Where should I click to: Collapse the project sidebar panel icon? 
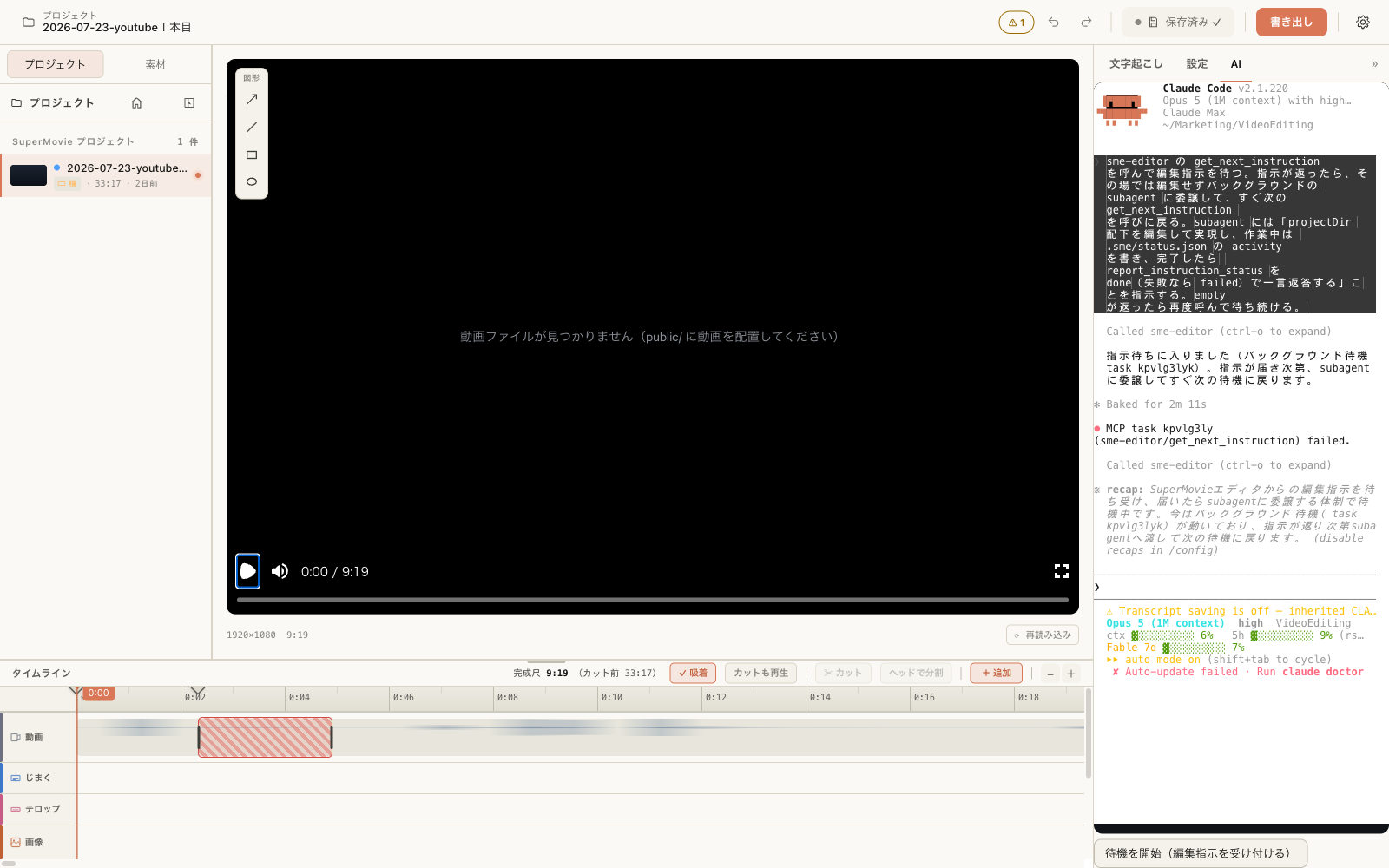pyautogui.click(x=189, y=102)
